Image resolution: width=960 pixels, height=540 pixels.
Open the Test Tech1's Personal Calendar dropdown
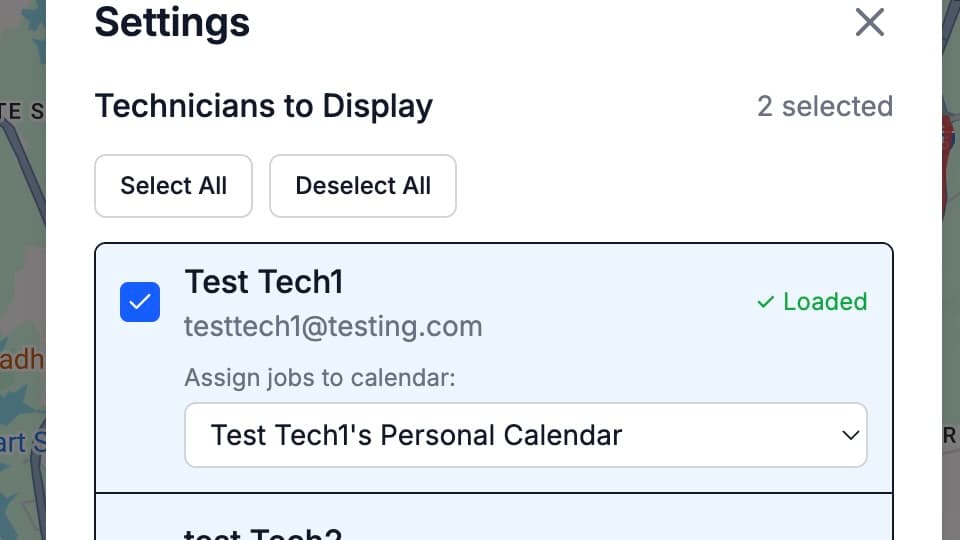(x=525, y=435)
